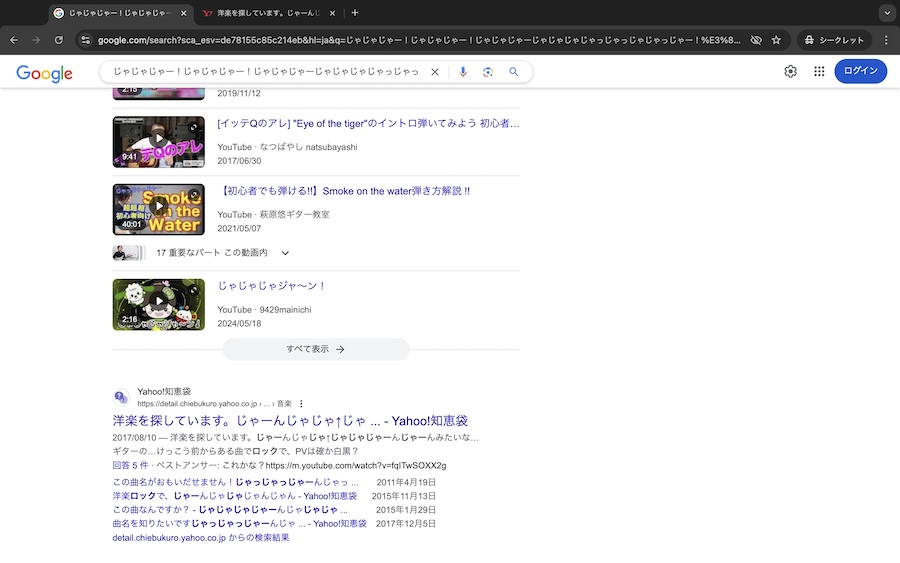Open the three-dot menu beside the Yahoo!知恵袋 URL
The width and height of the screenshot is (900, 563).
click(x=301, y=404)
